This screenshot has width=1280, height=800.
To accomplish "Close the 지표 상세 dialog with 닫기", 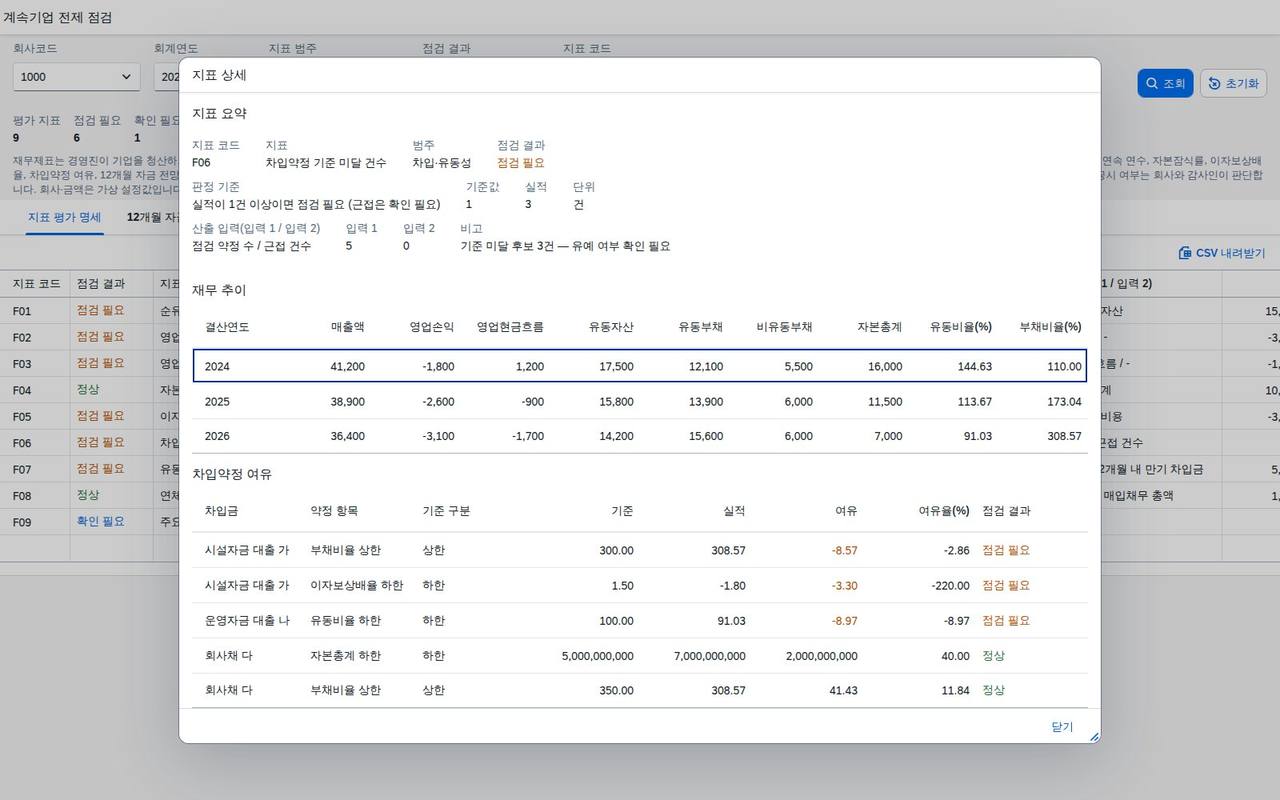I will (x=1062, y=727).
